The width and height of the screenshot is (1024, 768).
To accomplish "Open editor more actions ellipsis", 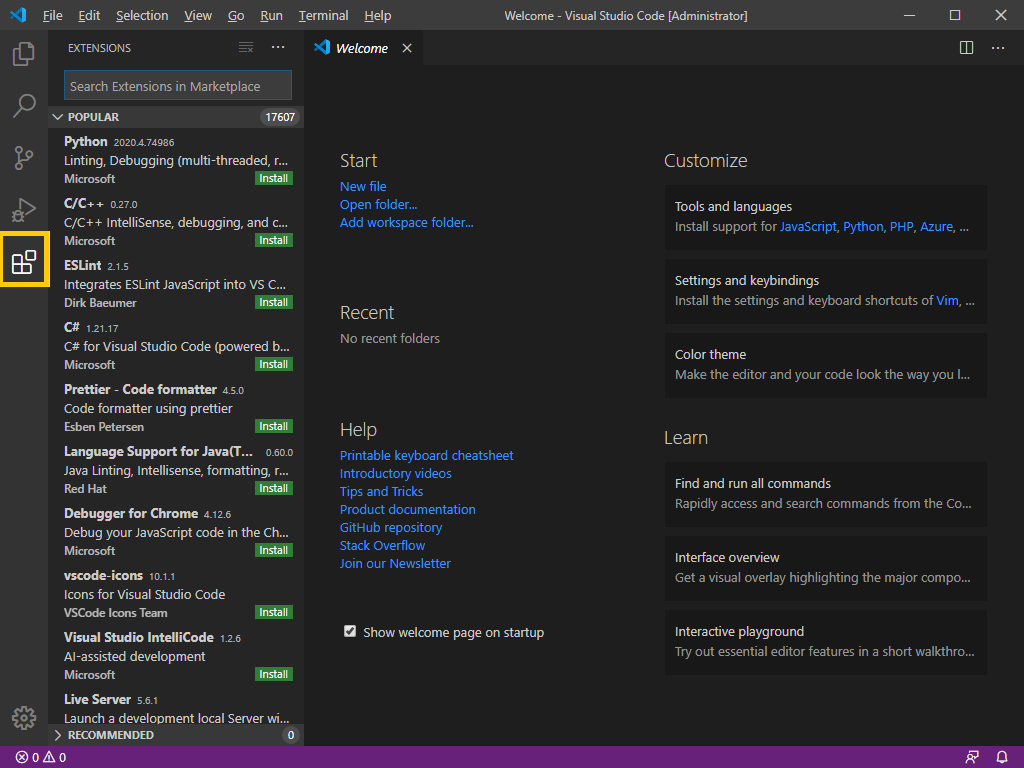I will (998, 48).
